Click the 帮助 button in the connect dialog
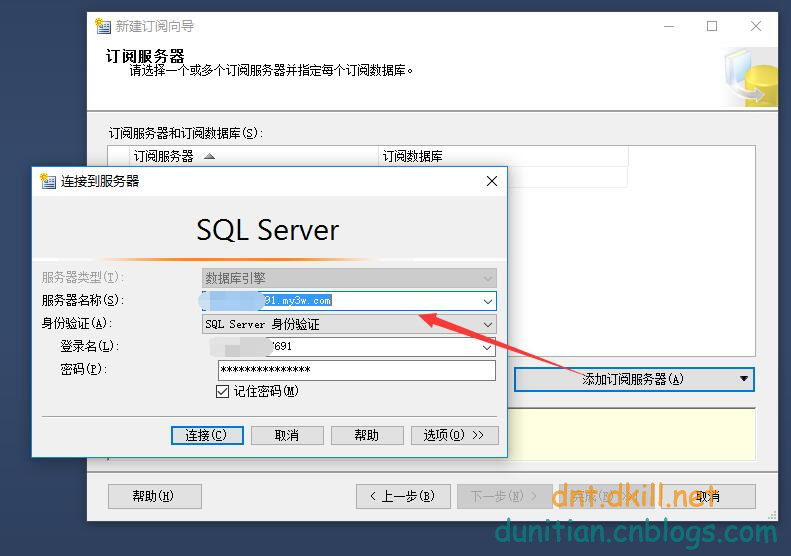This screenshot has height=556, width=791. point(367,435)
